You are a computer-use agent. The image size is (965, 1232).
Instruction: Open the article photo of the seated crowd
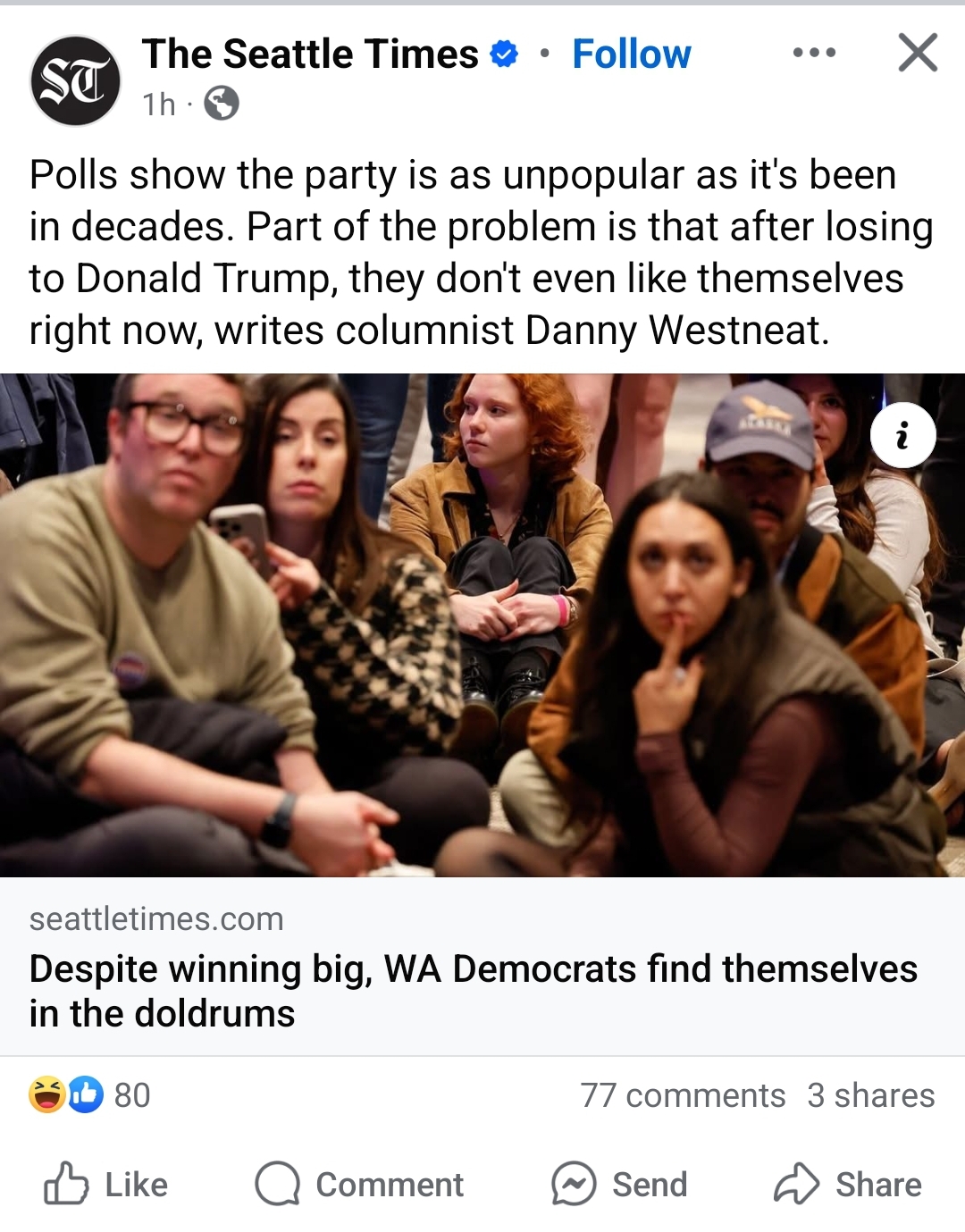(482, 624)
